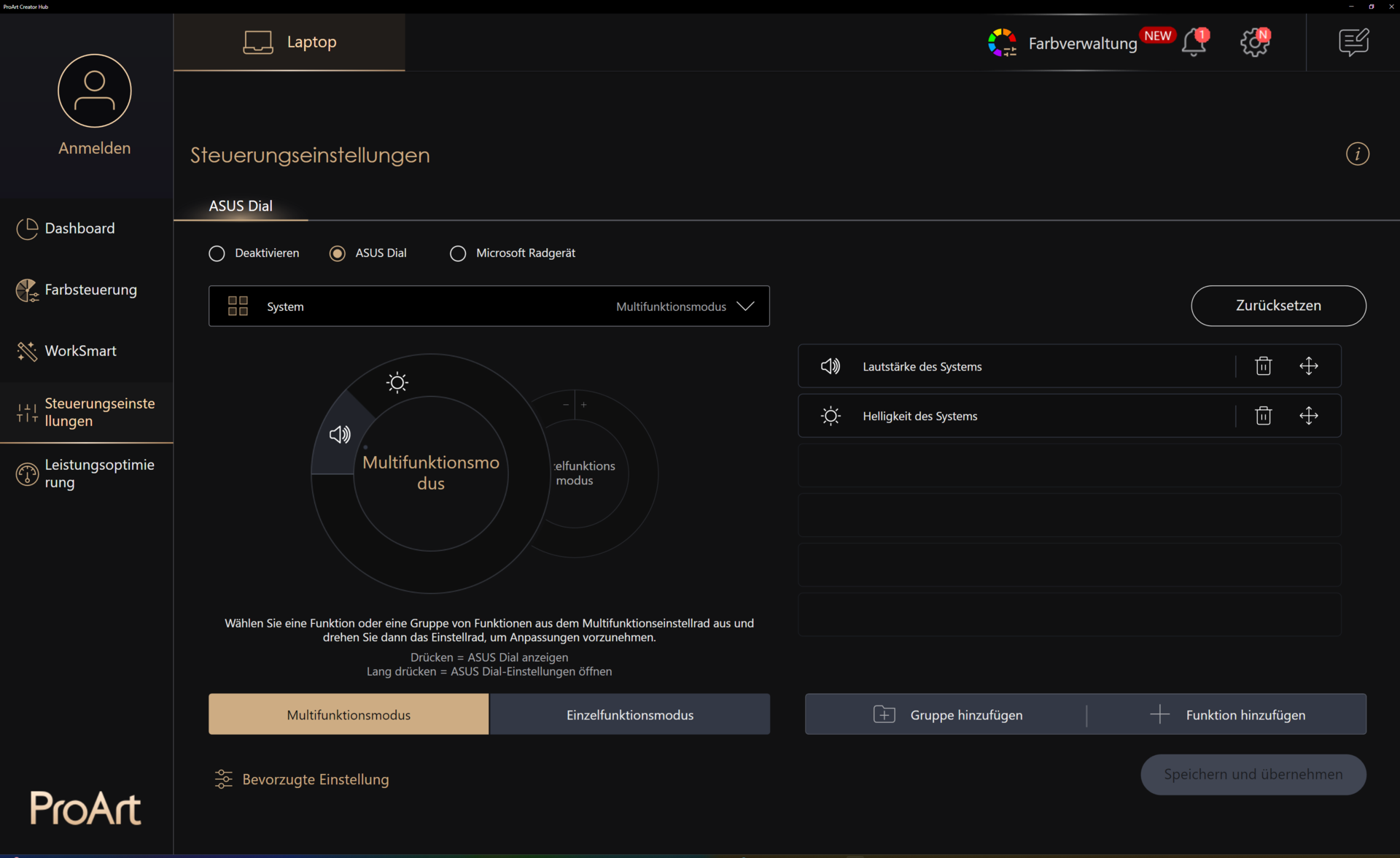Select the Microsoft Radgerät radio option
The width and height of the screenshot is (1400, 858).
(458, 253)
